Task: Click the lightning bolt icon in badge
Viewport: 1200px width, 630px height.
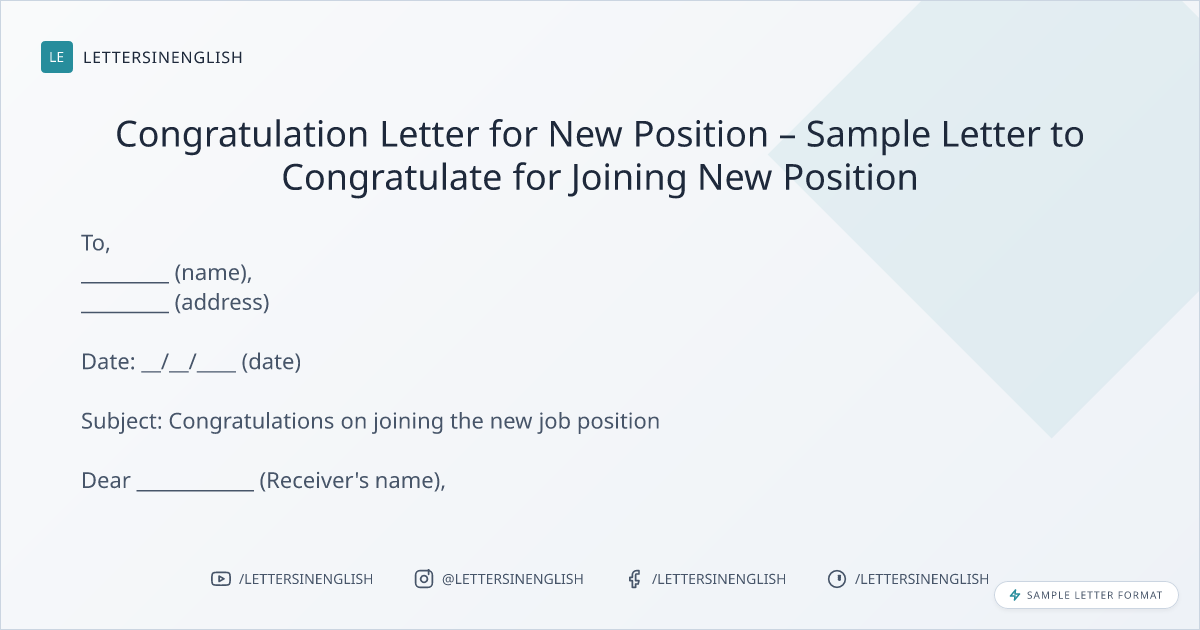Action: click(x=1015, y=595)
